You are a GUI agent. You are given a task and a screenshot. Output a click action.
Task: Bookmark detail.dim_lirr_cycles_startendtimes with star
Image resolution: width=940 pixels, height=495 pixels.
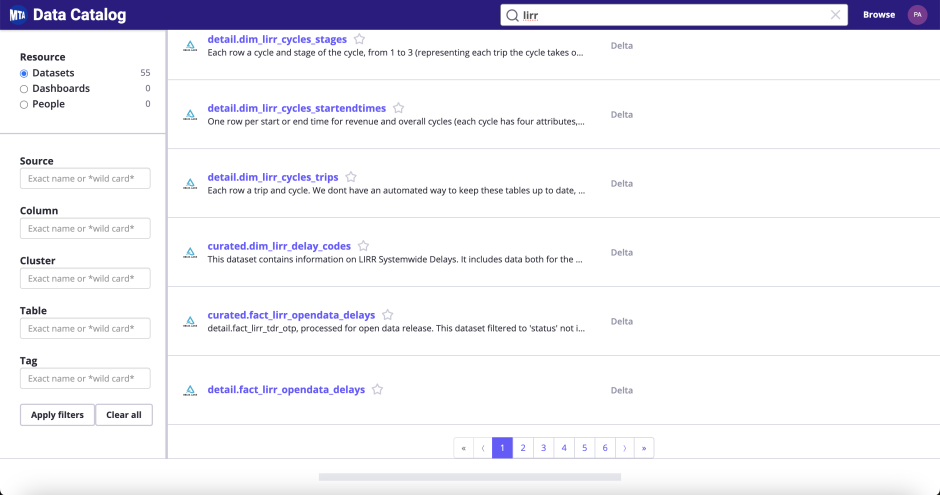pos(399,108)
